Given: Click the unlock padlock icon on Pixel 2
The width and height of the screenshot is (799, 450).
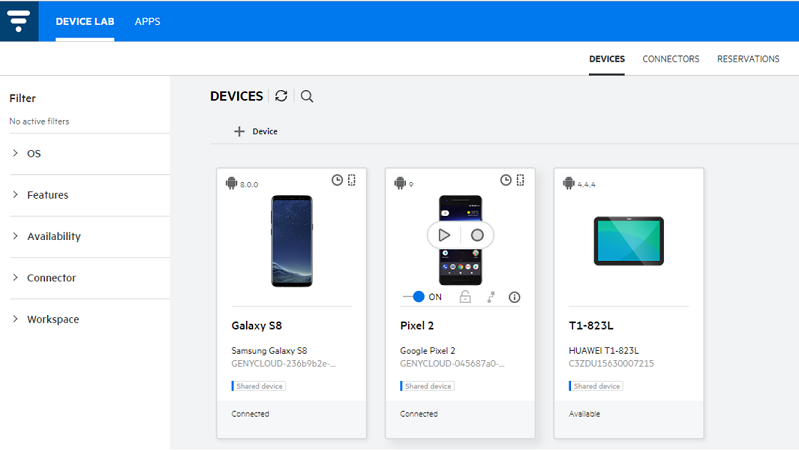Looking at the screenshot, I should [x=465, y=297].
